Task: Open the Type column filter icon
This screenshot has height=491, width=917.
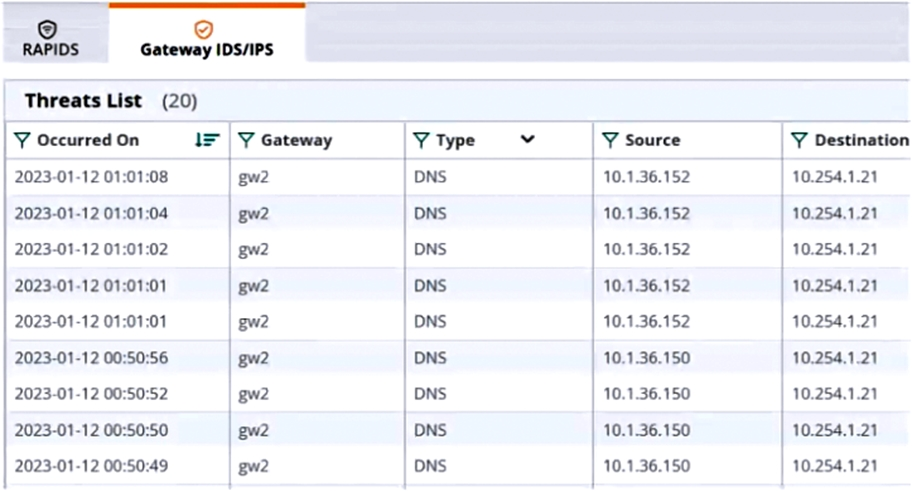Action: pyautogui.click(x=421, y=141)
